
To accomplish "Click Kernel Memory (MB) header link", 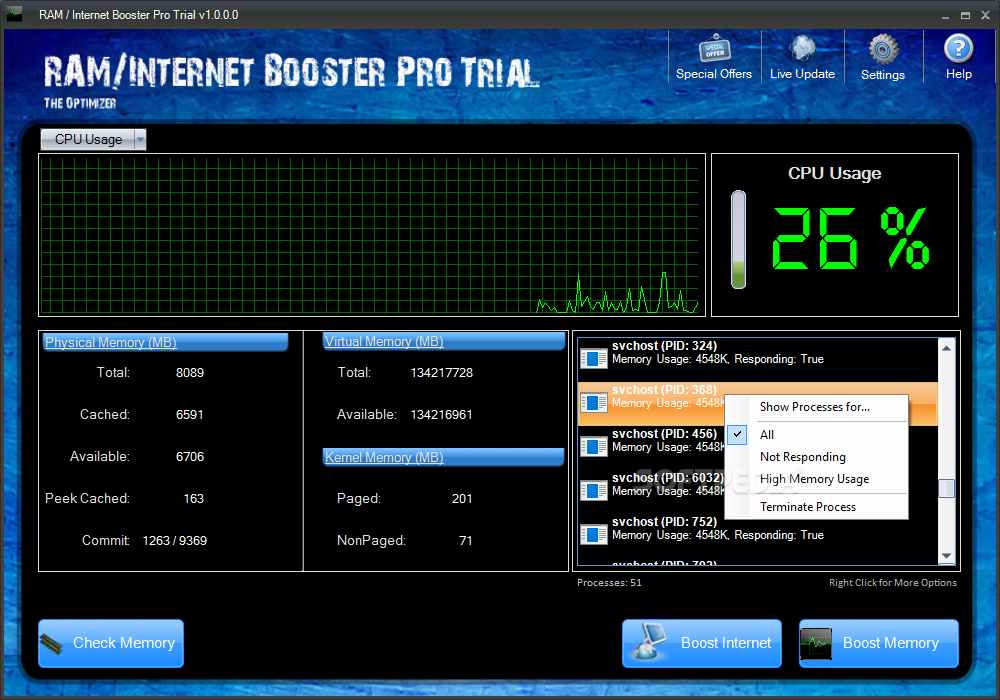I will (384, 457).
